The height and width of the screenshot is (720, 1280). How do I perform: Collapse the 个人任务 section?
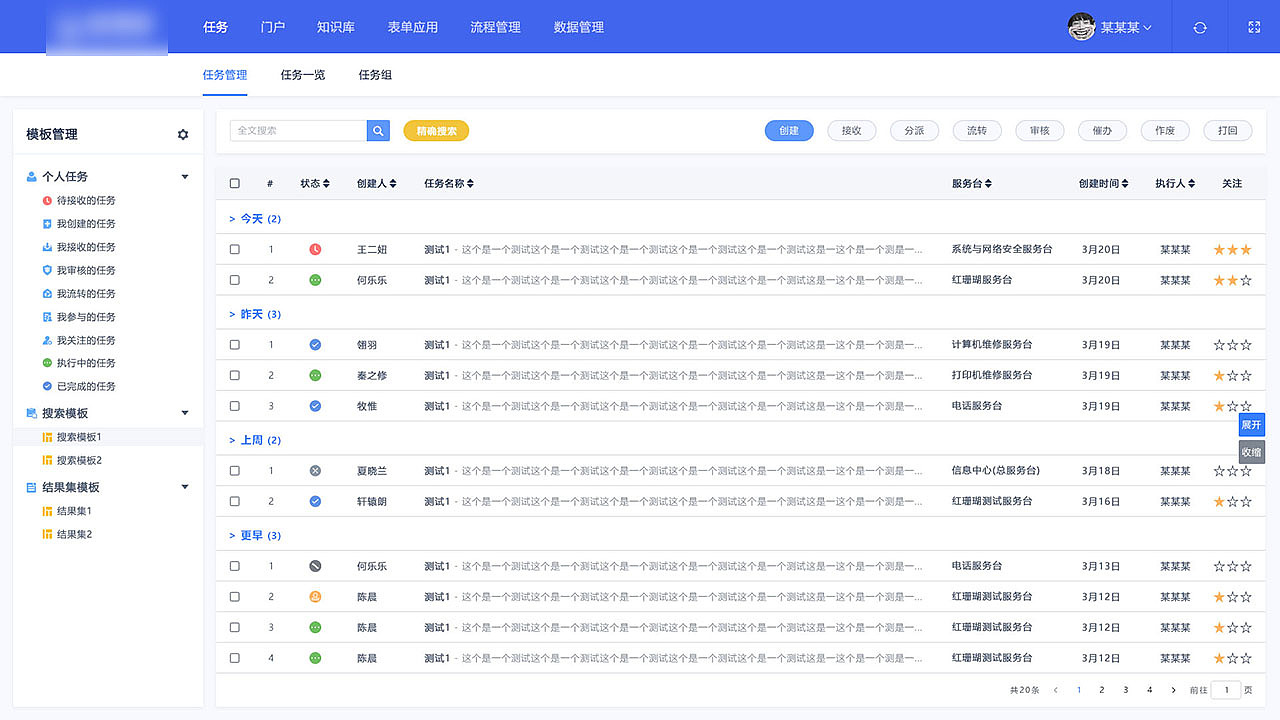[184, 176]
